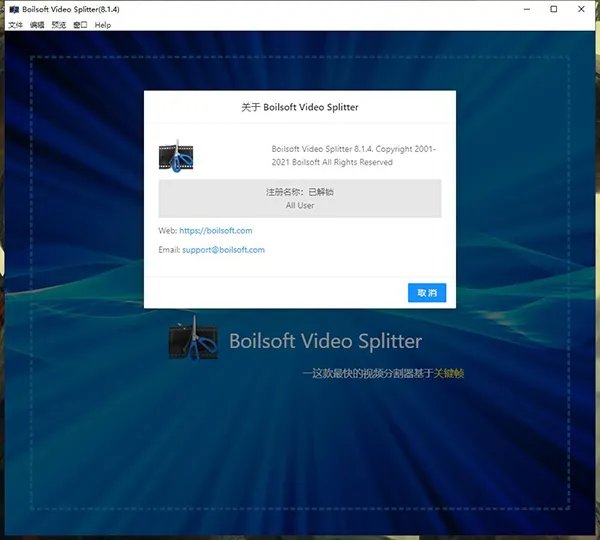Image resolution: width=600 pixels, height=540 pixels.
Task: Open the Help menu
Action: (x=103, y=25)
